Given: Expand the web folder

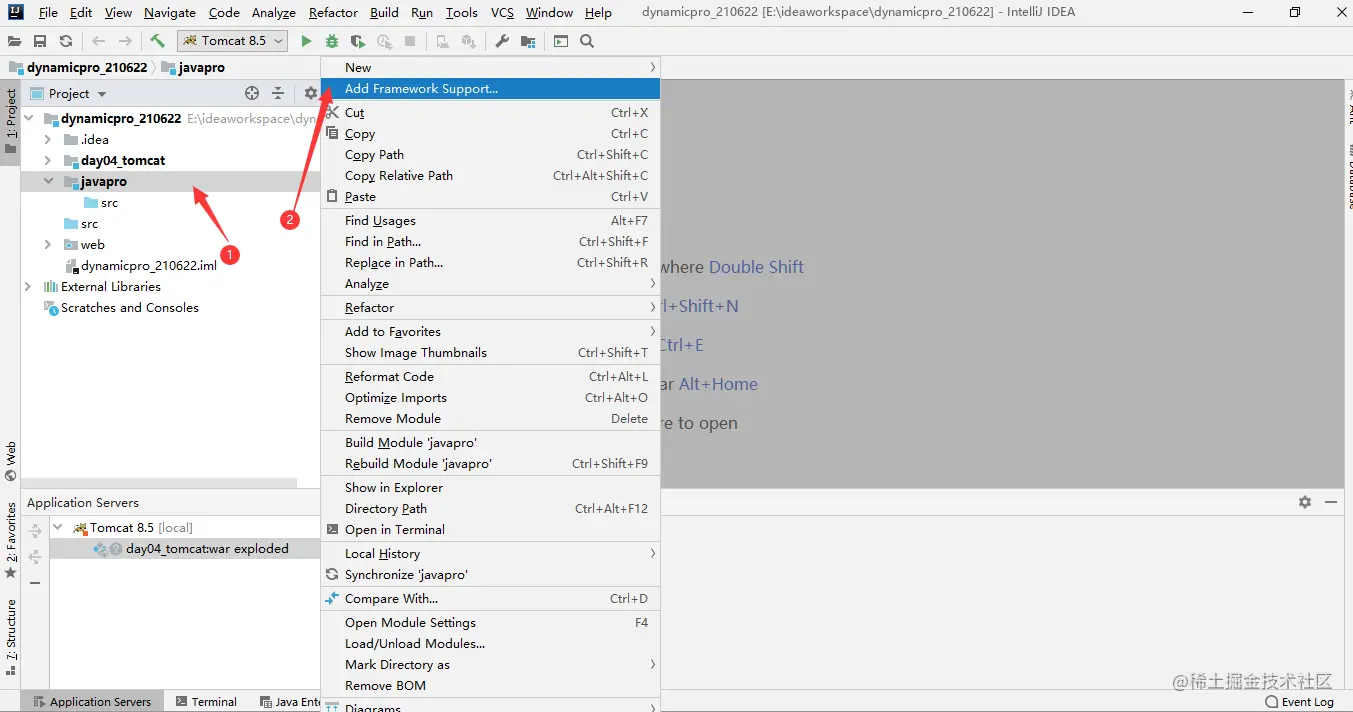Looking at the screenshot, I should click(x=47, y=244).
